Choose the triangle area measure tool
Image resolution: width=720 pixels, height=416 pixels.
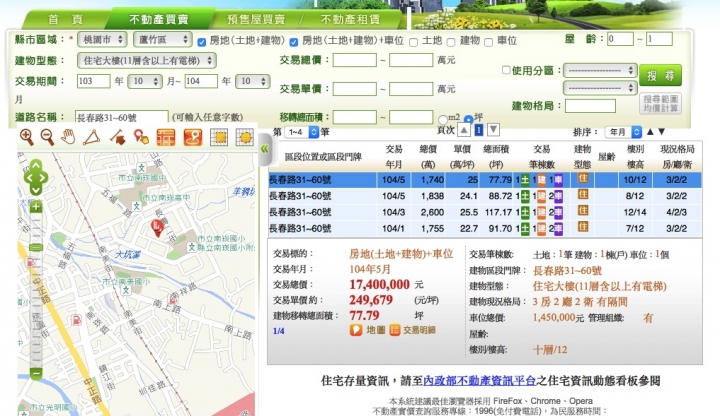(x=91, y=137)
